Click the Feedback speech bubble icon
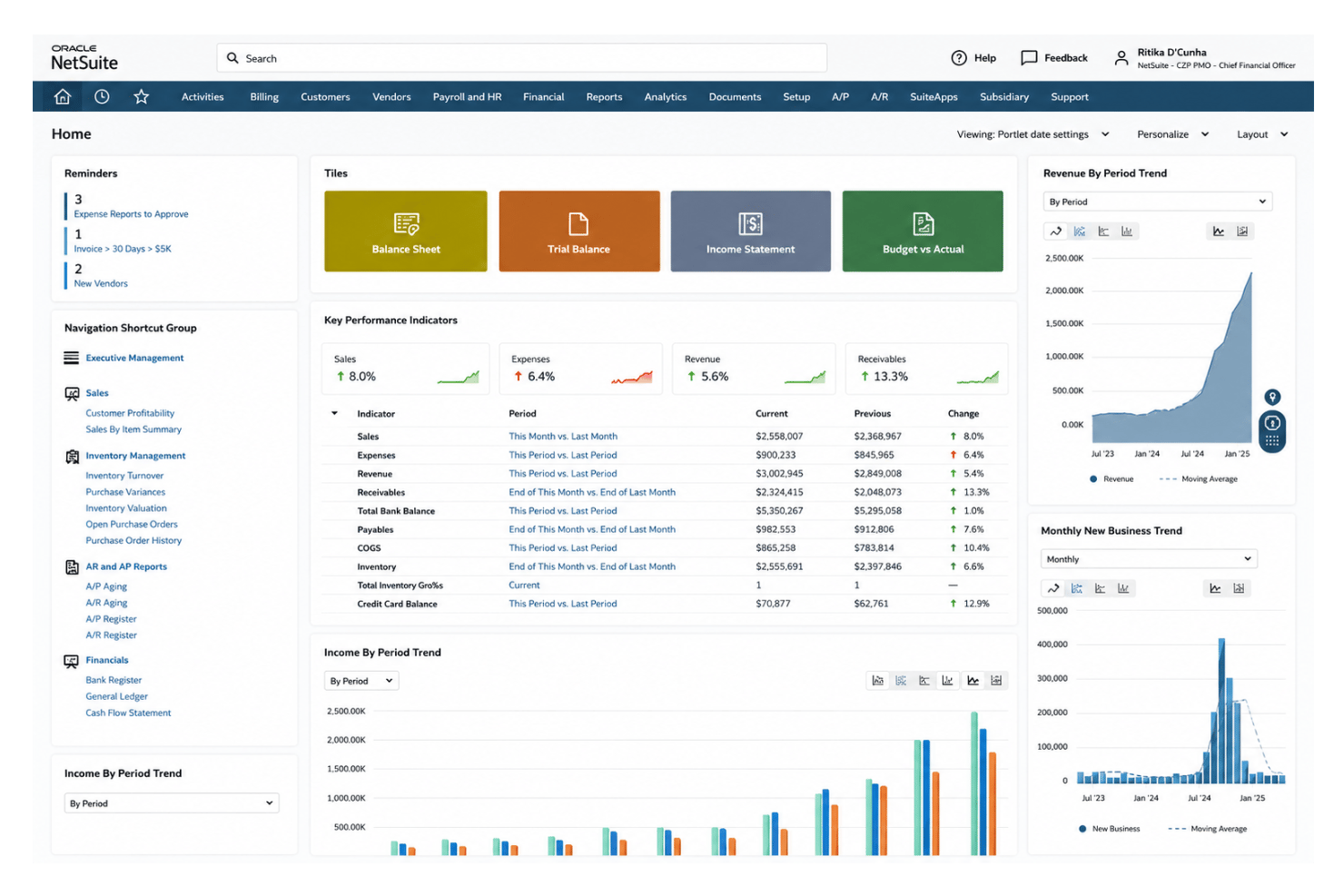The height and width of the screenshot is (896, 1344). pyautogui.click(x=1029, y=58)
